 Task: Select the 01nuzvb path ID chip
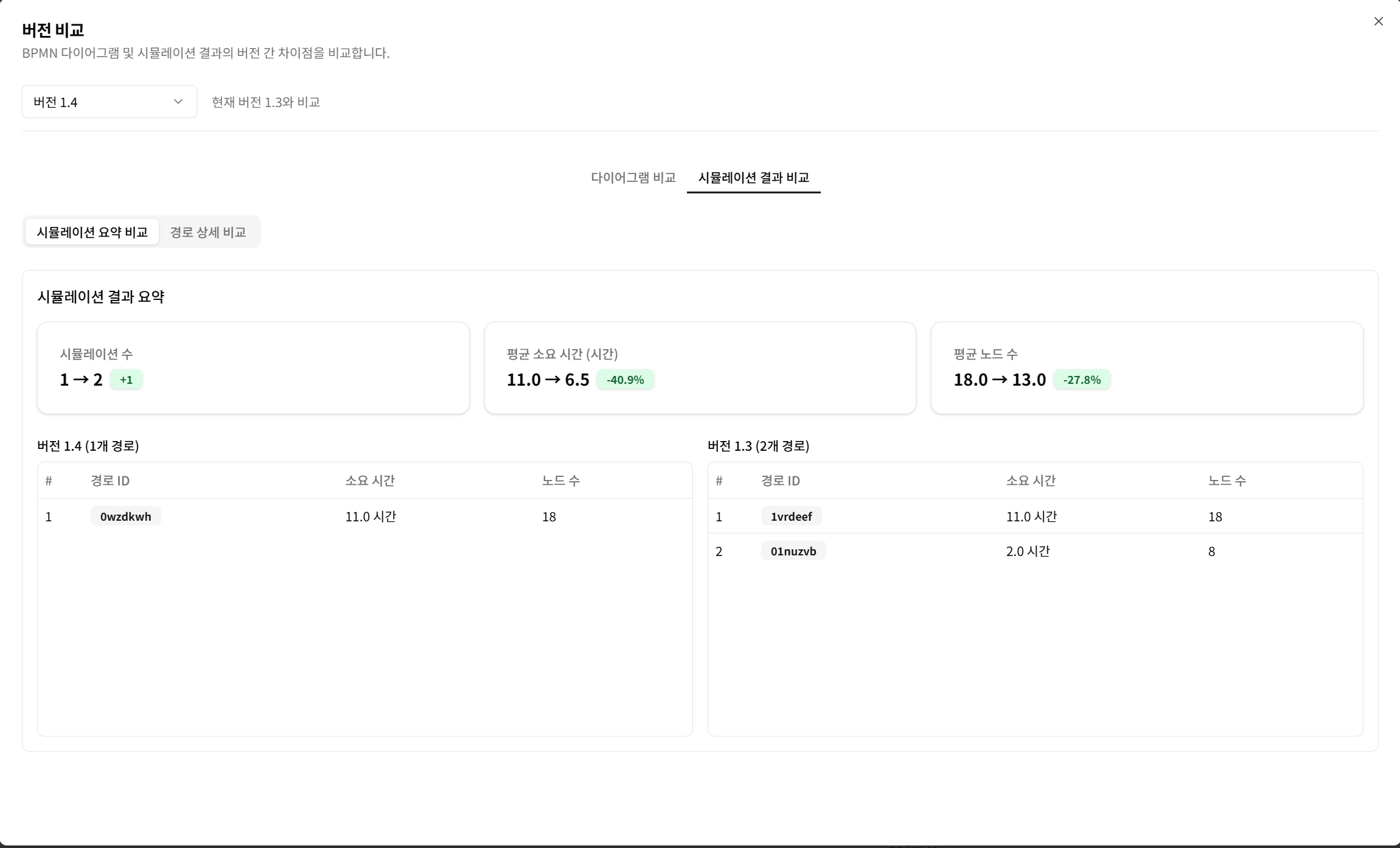click(x=792, y=551)
